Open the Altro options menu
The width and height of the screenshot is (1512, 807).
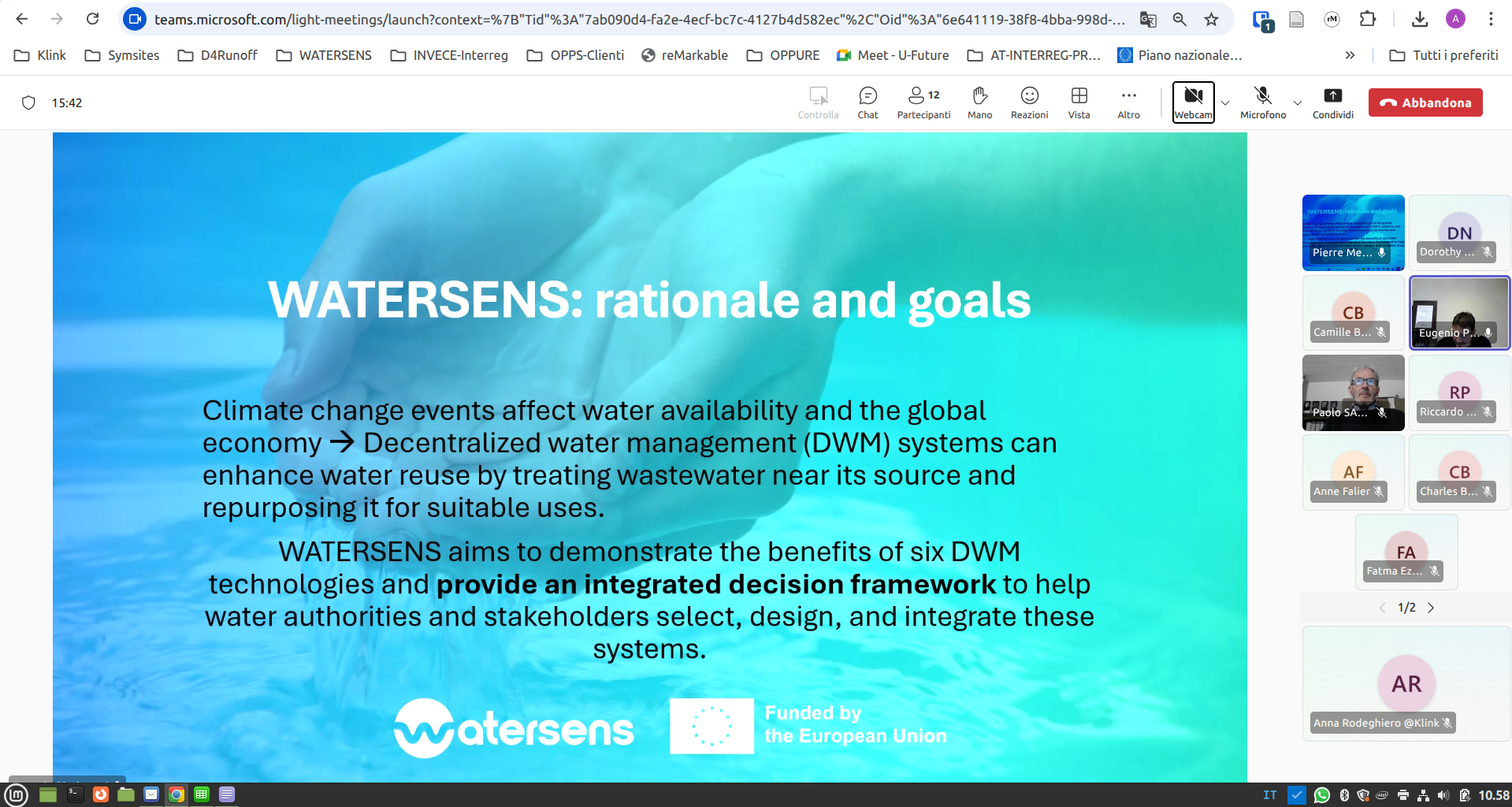[1128, 102]
